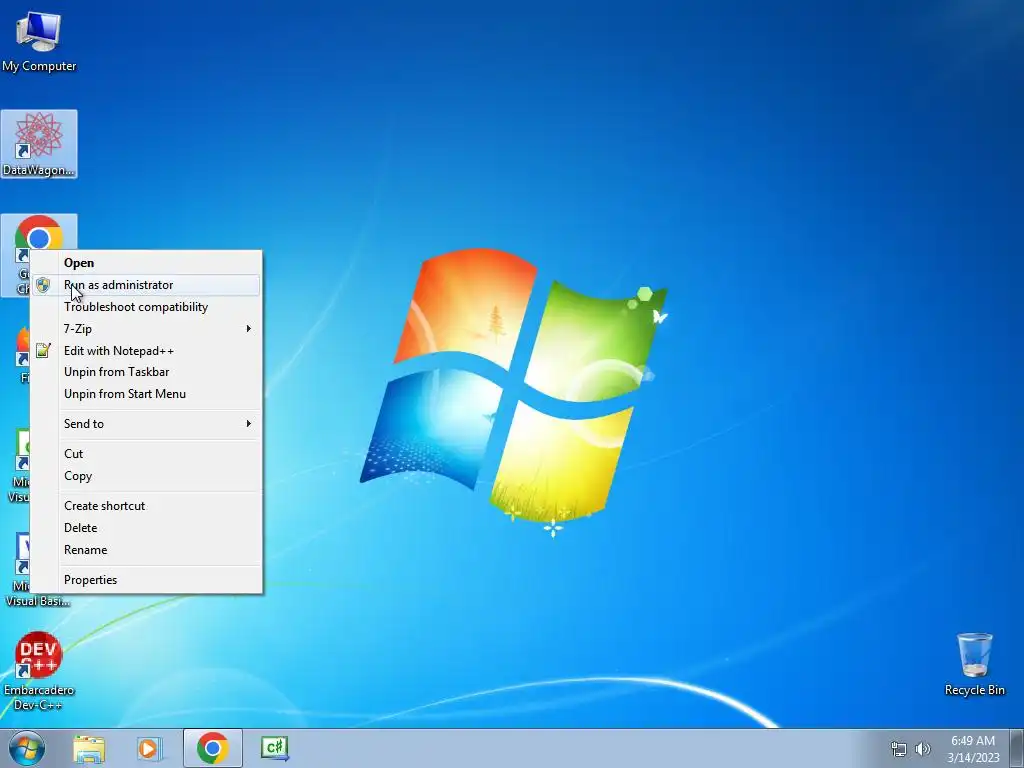Open the My Computer desktop icon
Screen dimensions: 1024x768
pos(39,41)
